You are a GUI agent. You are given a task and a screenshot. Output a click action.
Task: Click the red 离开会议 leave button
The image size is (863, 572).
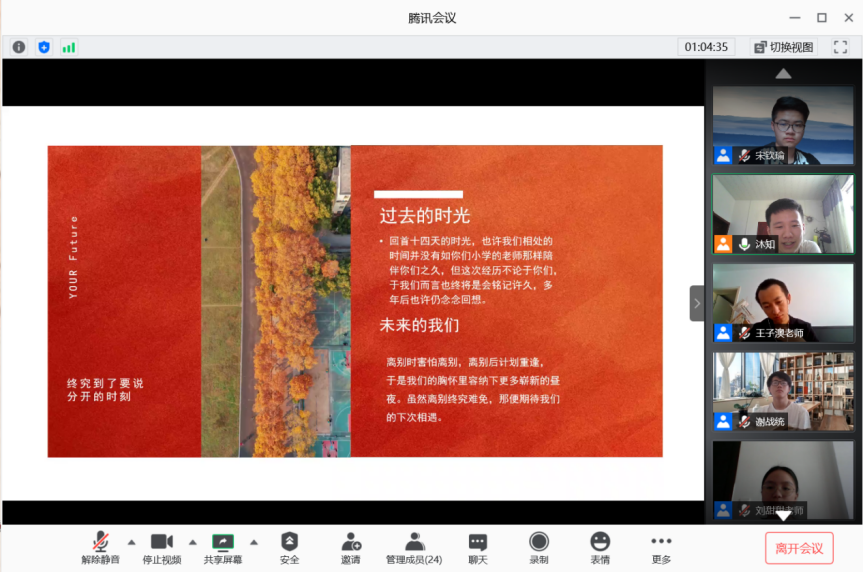[x=799, y=548]
